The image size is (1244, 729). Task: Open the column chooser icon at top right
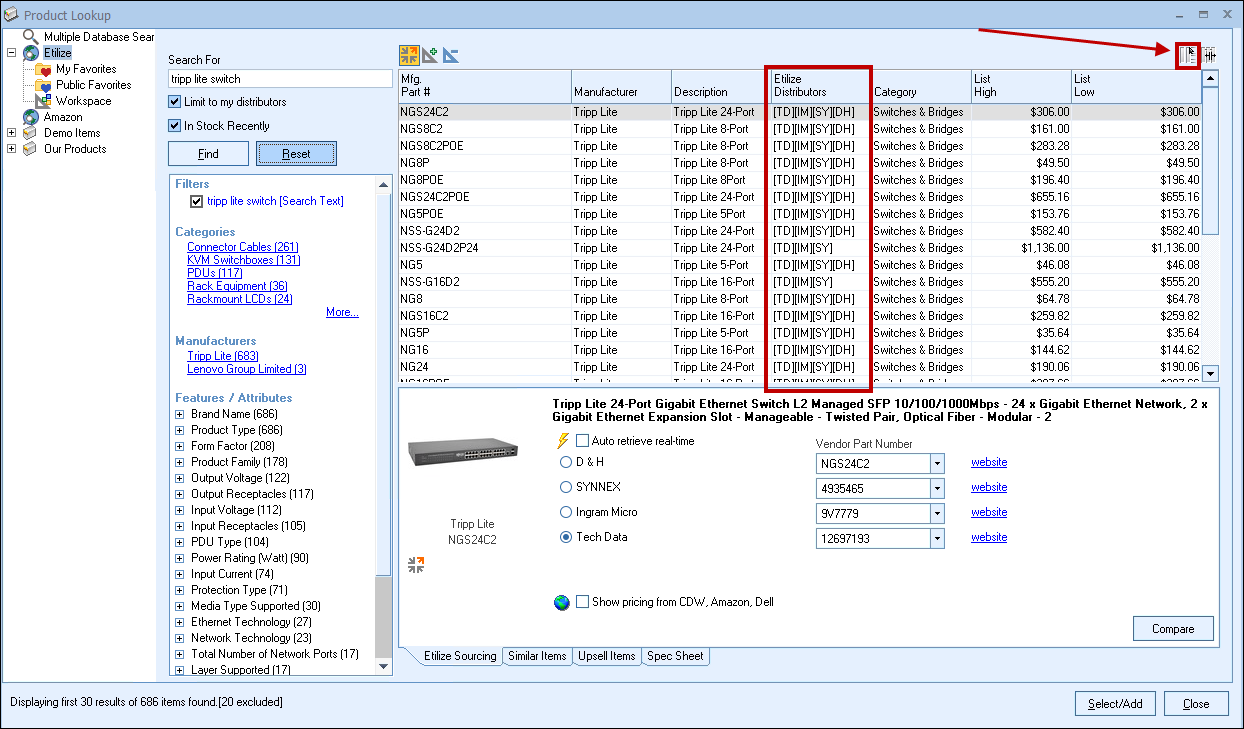click(1188, 55)
